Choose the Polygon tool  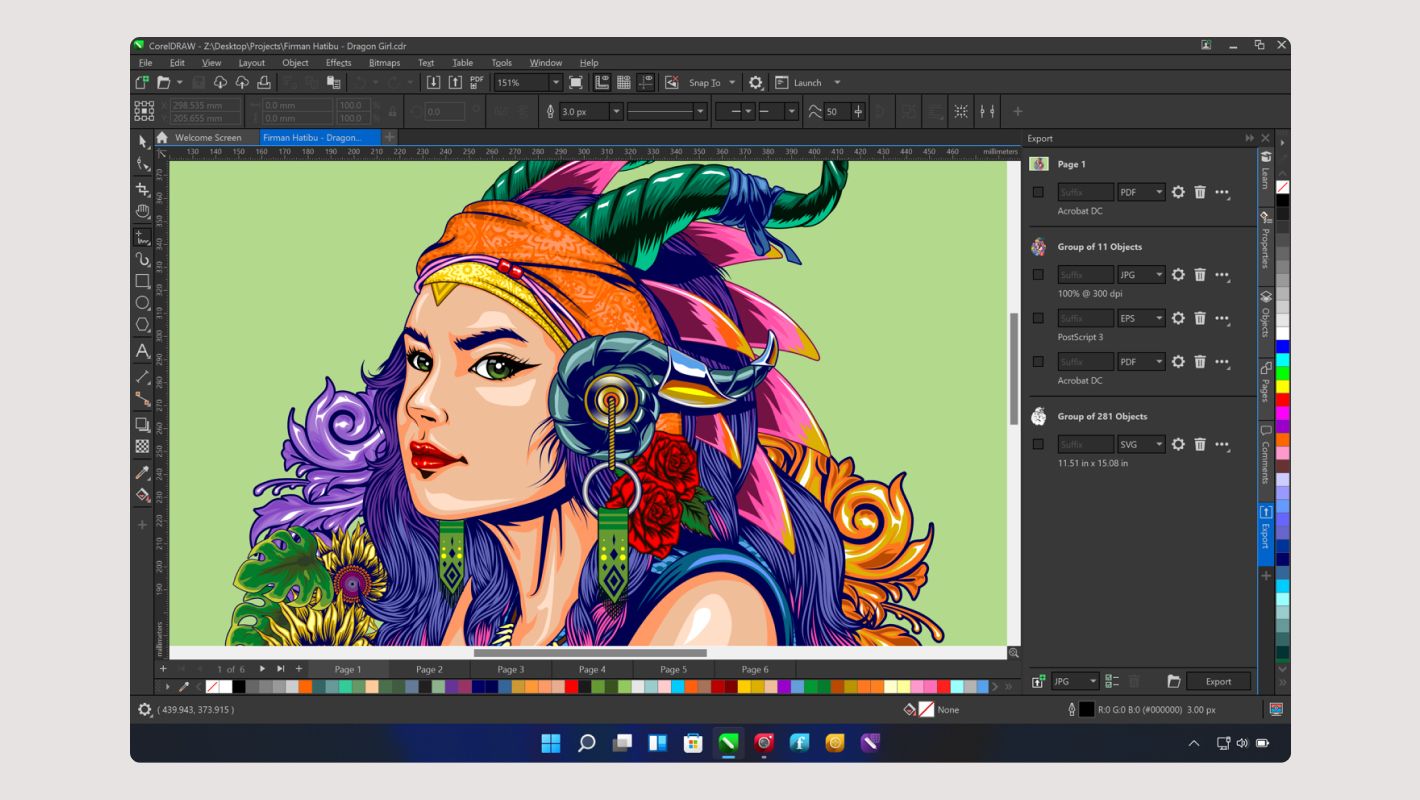click(143, 323)
